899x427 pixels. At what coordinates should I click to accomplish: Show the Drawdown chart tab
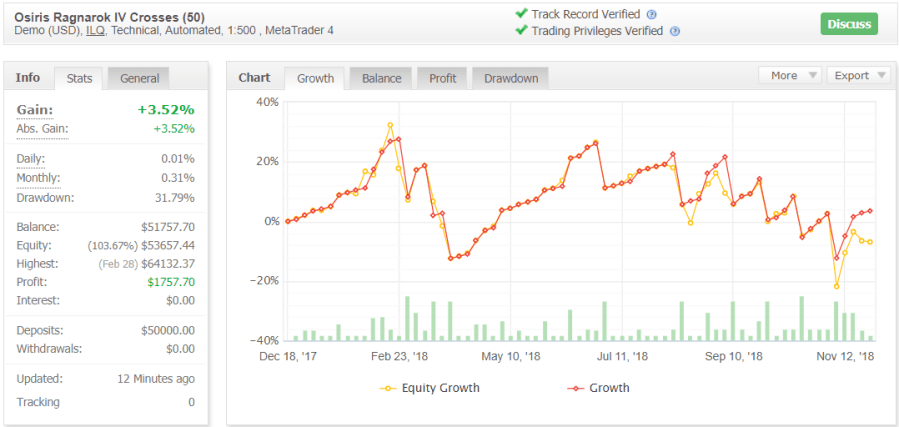(x=510, y=78)
